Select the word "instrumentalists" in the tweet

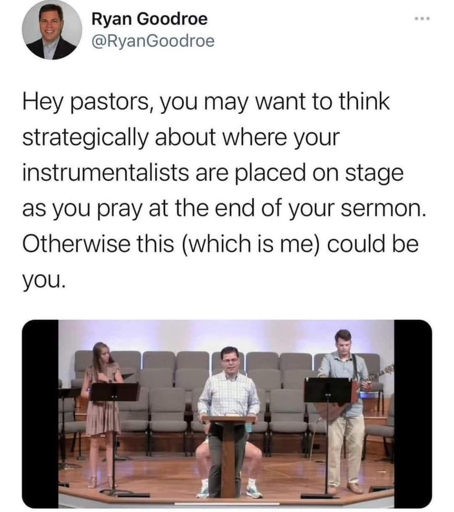pyautogui.click(x=105, y=173)
